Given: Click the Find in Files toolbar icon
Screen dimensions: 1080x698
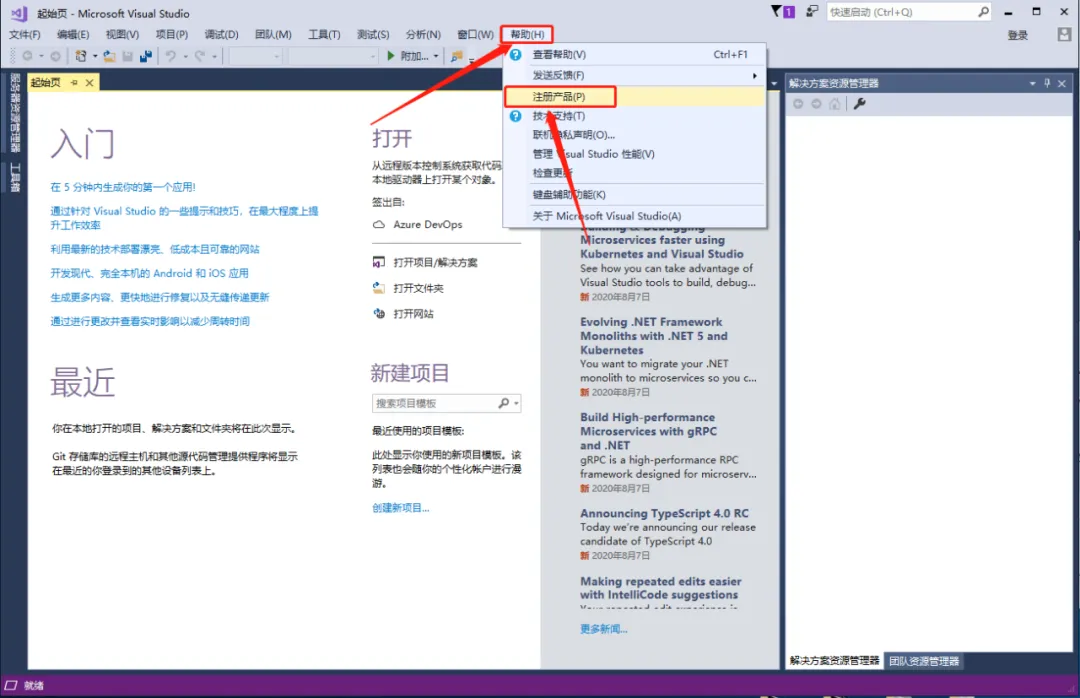Looking at the screenshot, I should click(x=456, y=57).
